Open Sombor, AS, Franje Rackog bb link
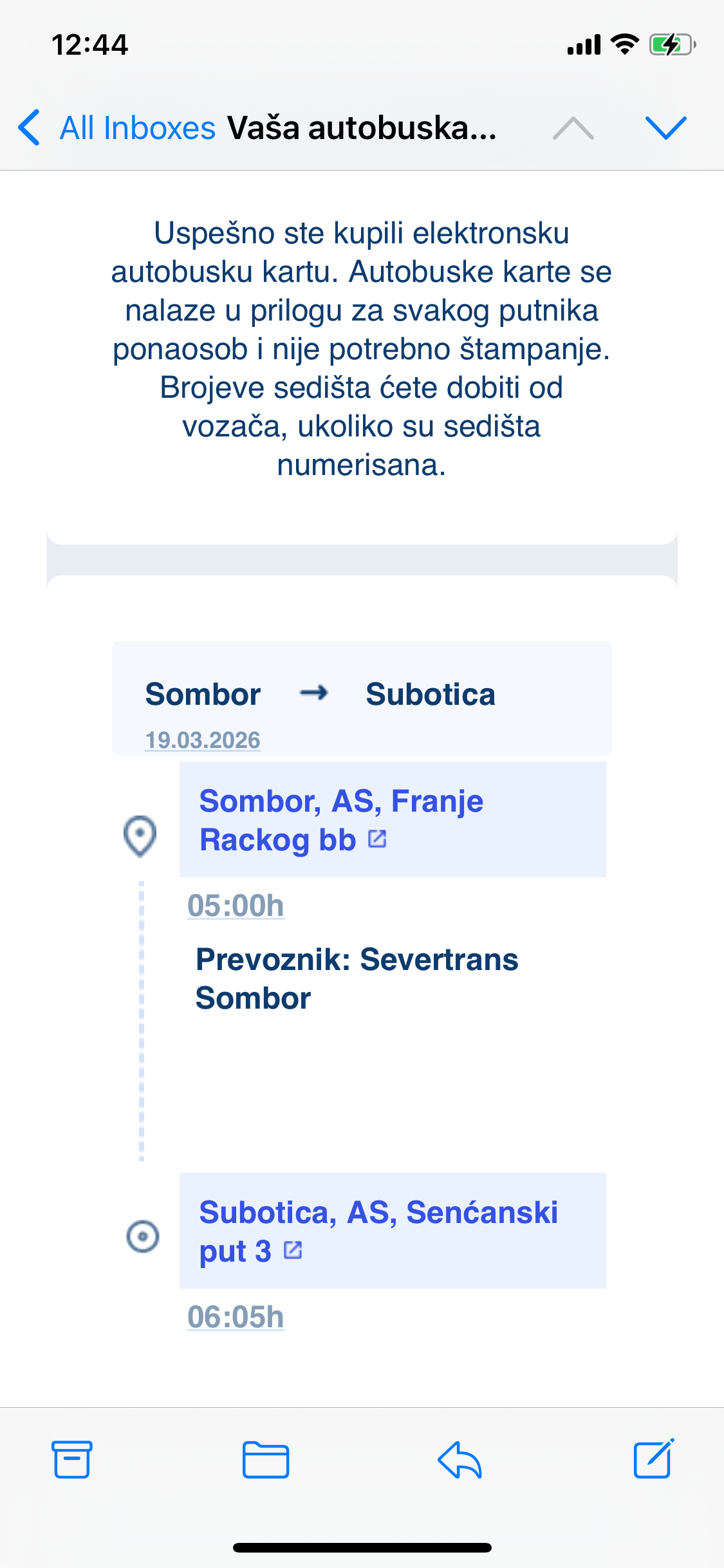Screen dimensions: 724x1568 (341, 819)
